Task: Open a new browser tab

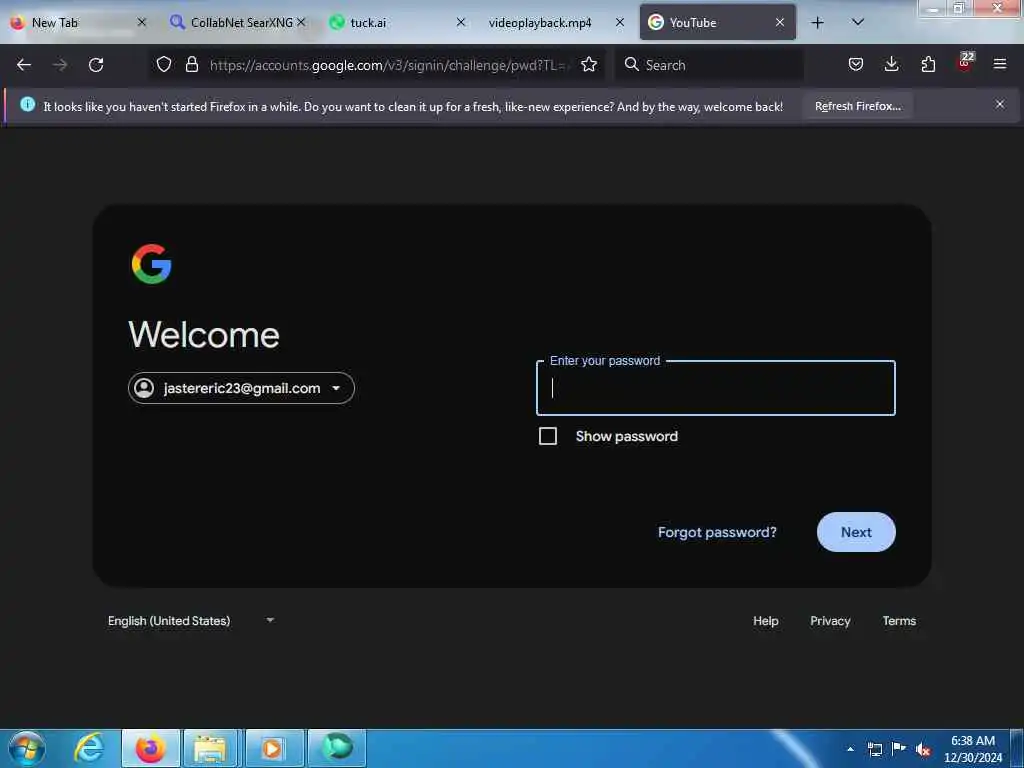Action: (817, 23)
